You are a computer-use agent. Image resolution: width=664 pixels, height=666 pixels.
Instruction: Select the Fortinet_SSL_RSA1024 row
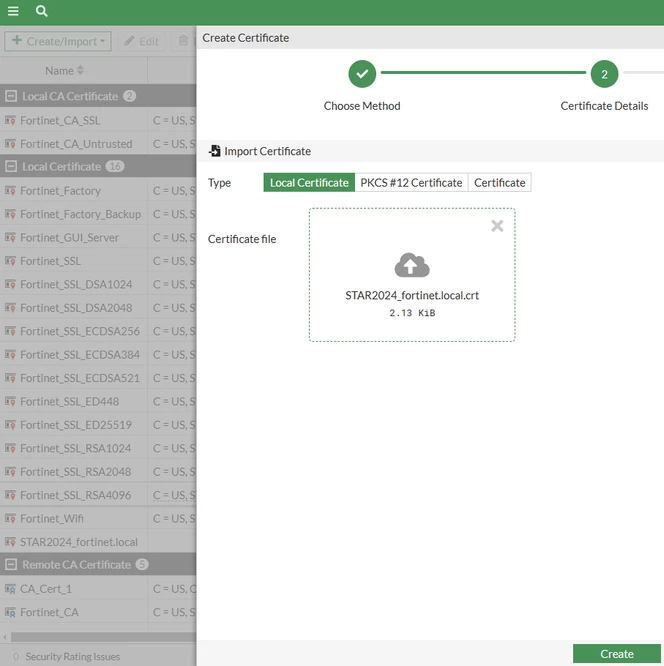click(98, 448)
